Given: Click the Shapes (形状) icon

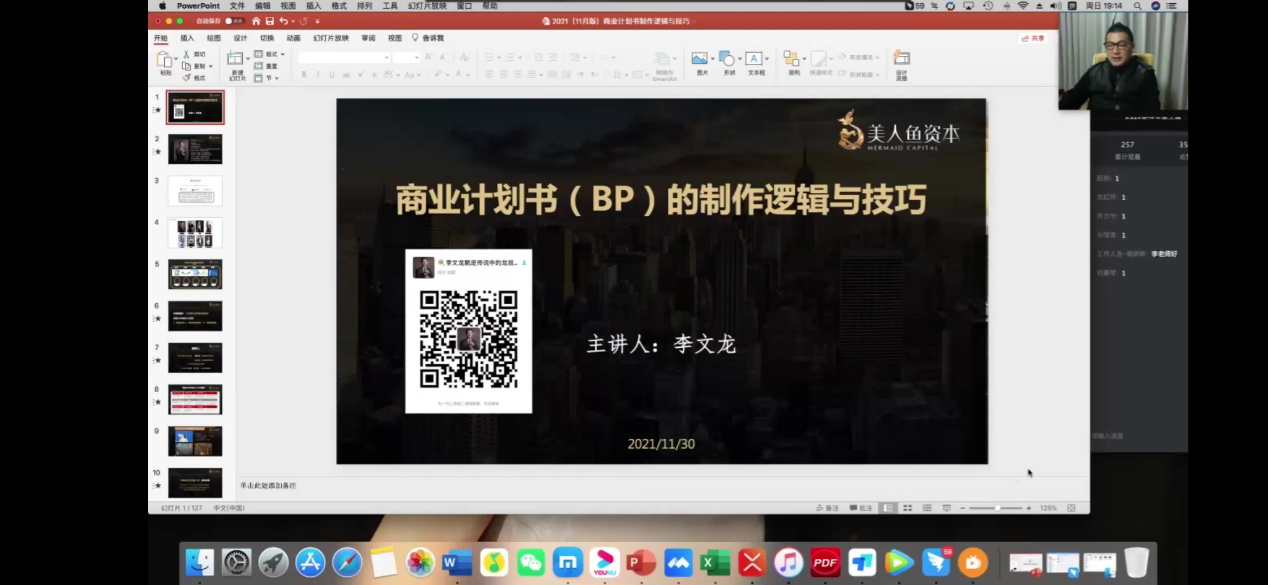Looking at the screenshot, I should click(728, 60).
